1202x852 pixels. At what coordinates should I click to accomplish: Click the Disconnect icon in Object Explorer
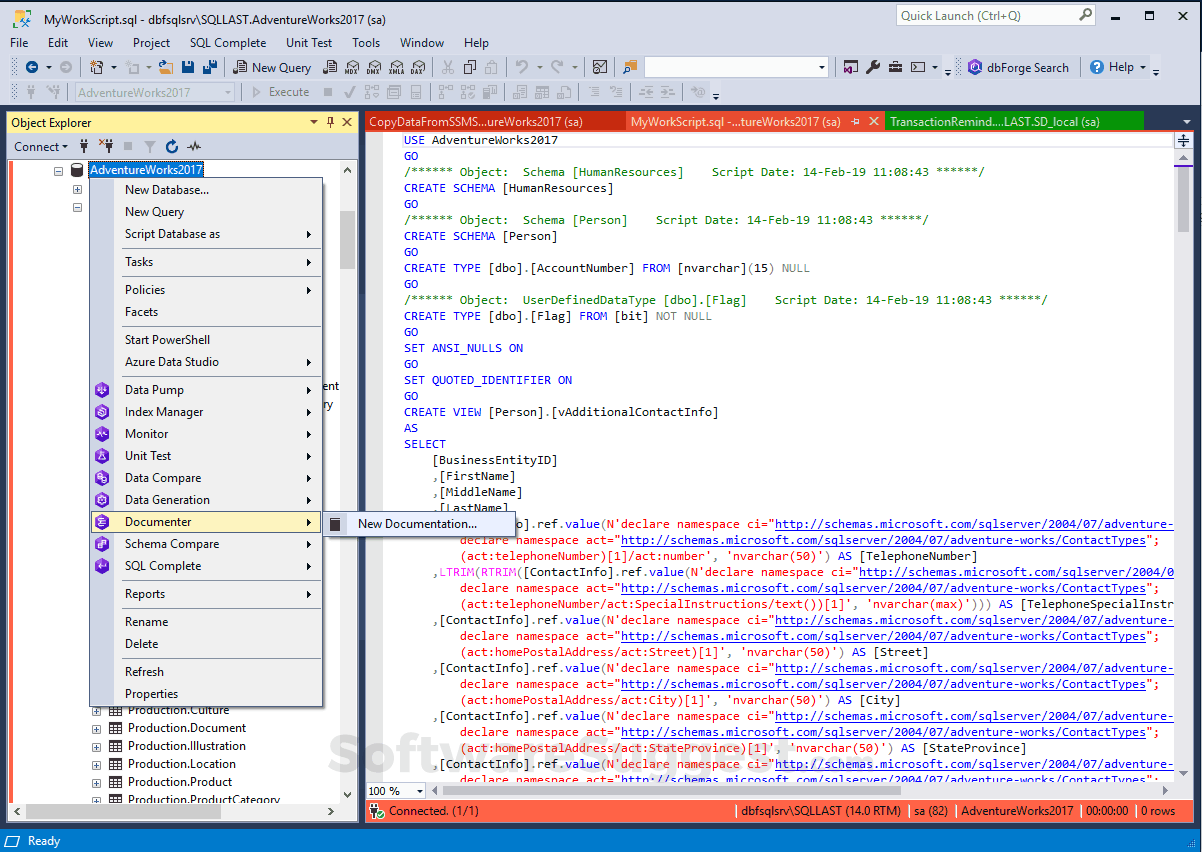[106, 146]
